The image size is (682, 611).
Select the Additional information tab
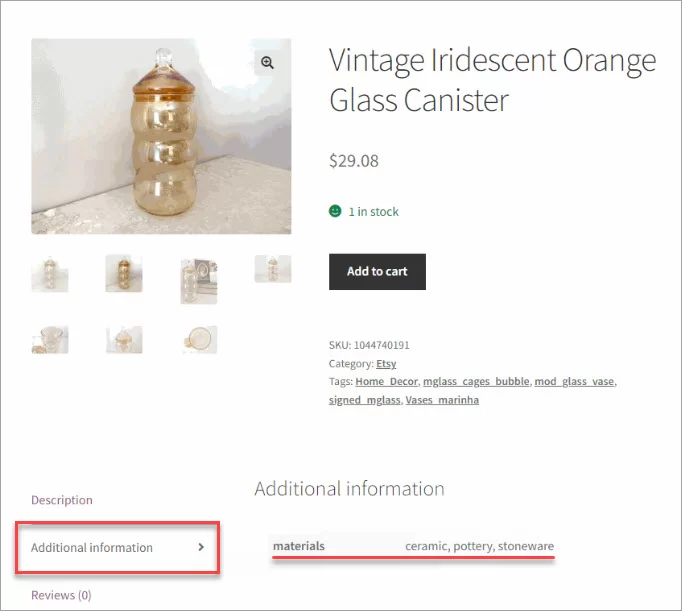click(92, 548)
